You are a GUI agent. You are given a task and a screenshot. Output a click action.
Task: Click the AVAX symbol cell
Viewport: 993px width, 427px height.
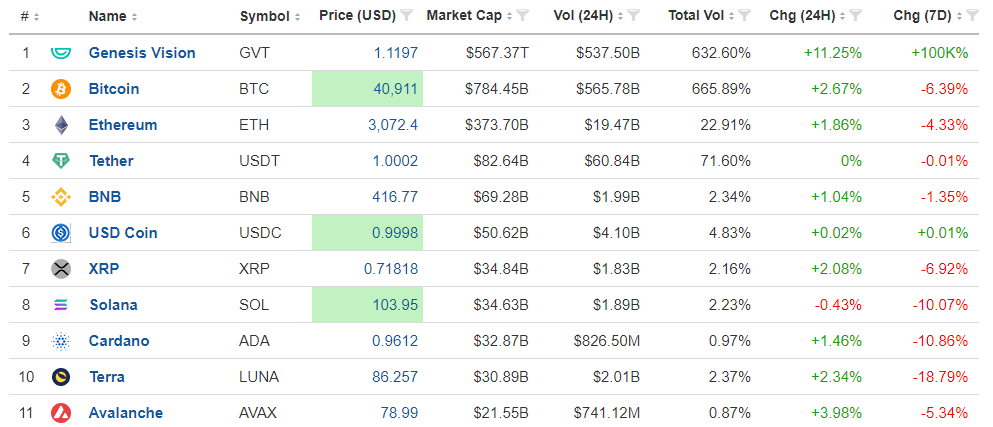[258, 414]
